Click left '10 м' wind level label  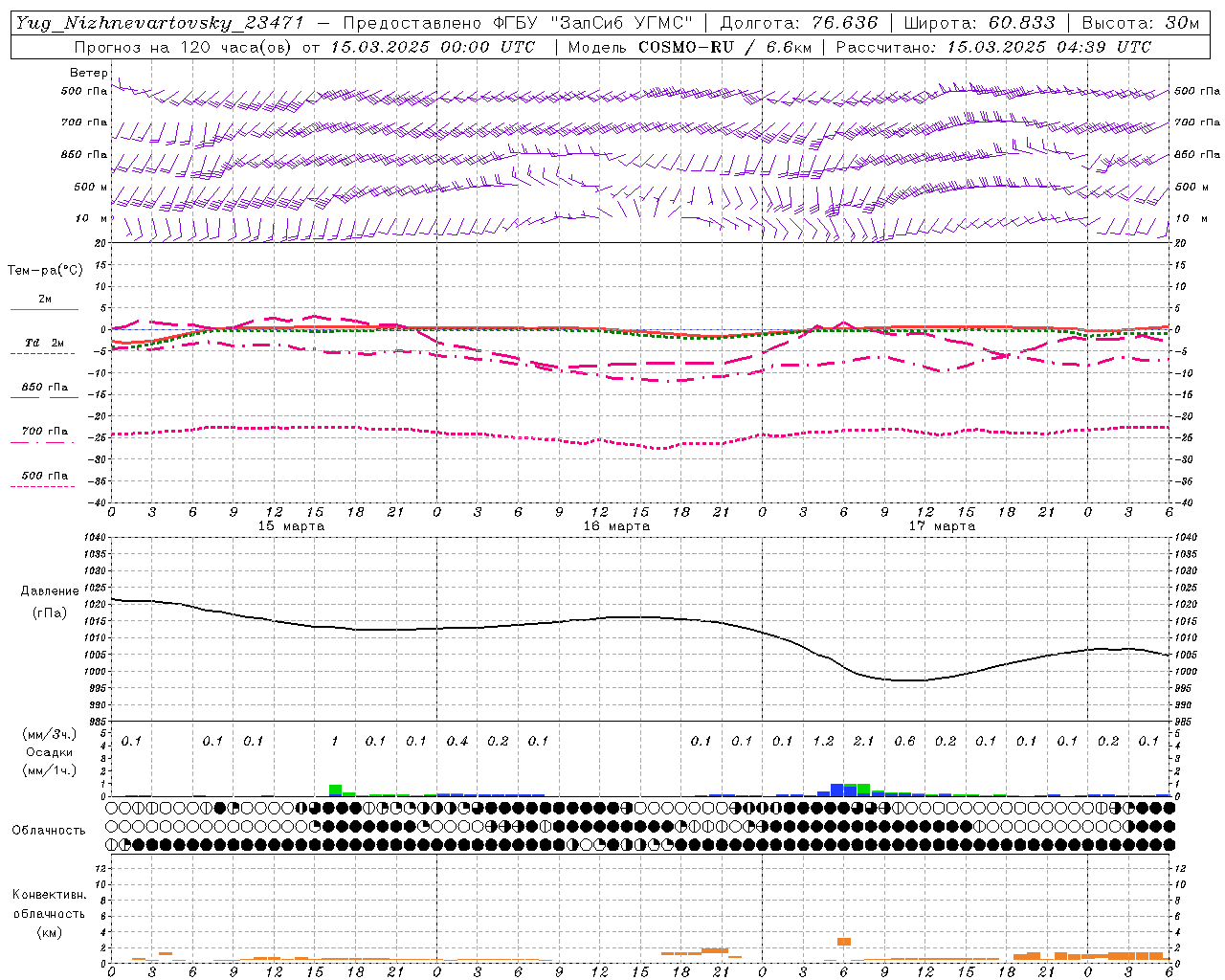92,218
